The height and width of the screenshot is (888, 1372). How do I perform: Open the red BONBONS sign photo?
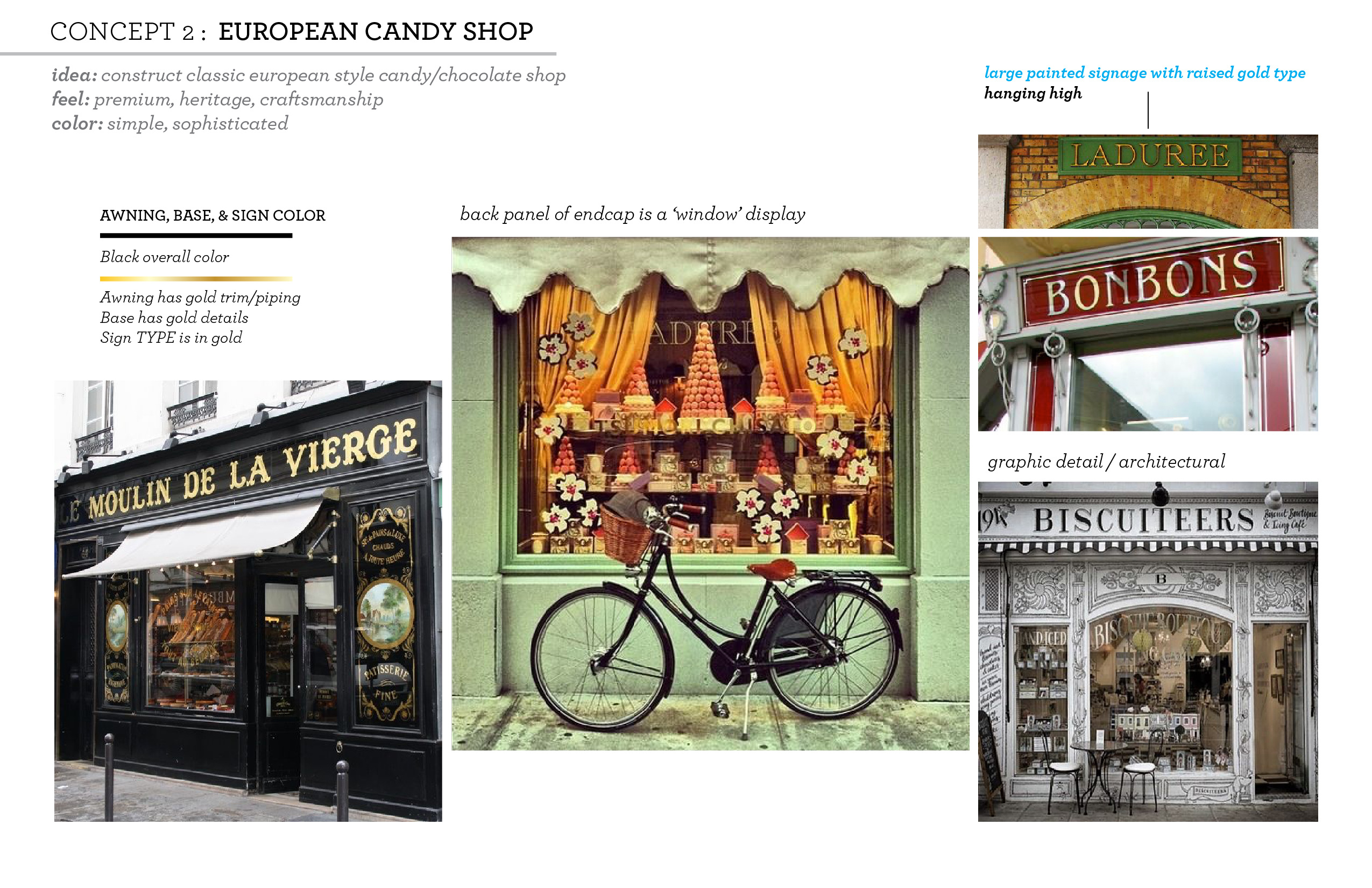pyautogui.click(x=1148, y=334)
